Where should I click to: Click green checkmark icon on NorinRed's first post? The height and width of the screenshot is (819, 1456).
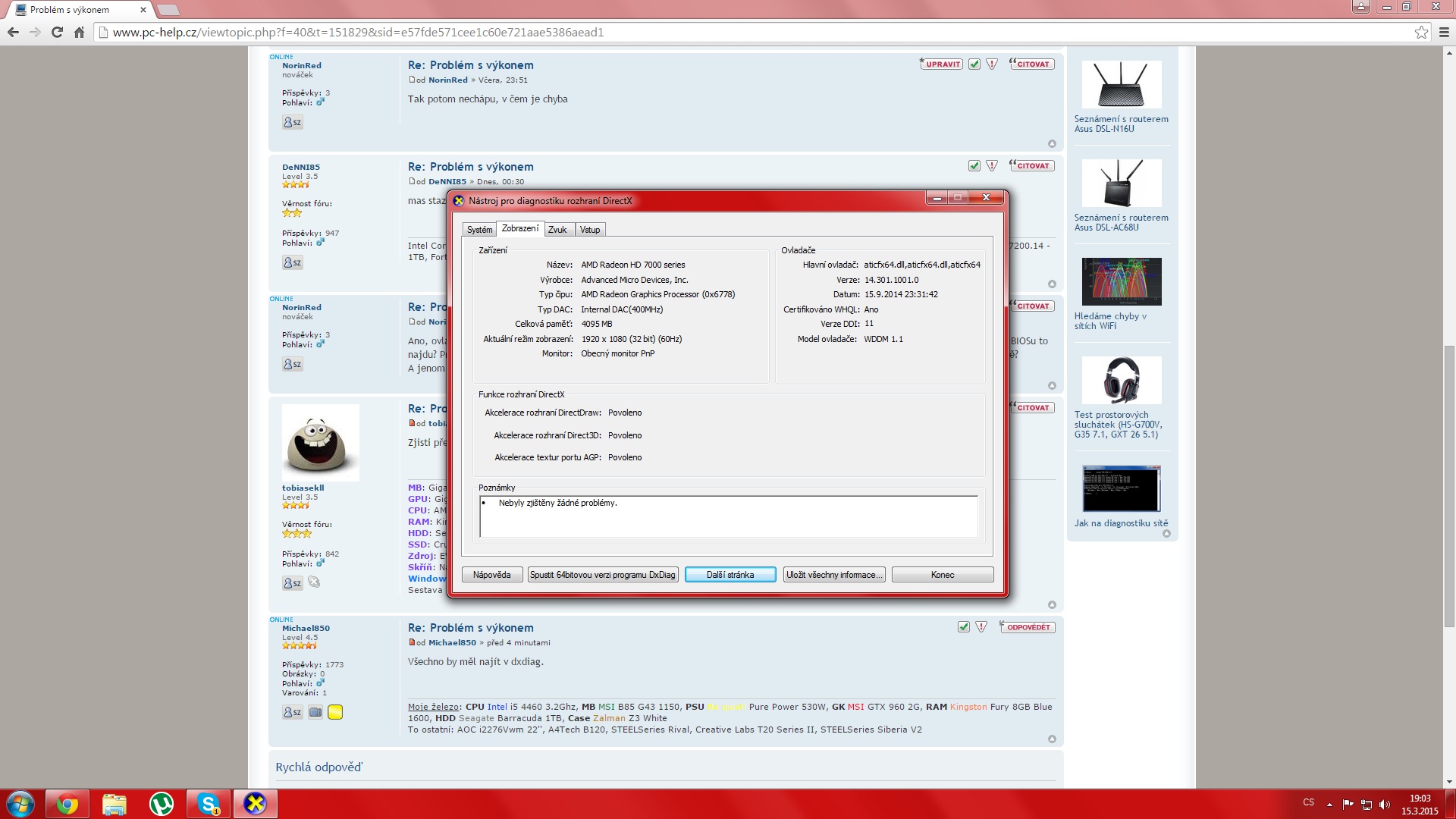pyautogui.click(x=974, y=64)
